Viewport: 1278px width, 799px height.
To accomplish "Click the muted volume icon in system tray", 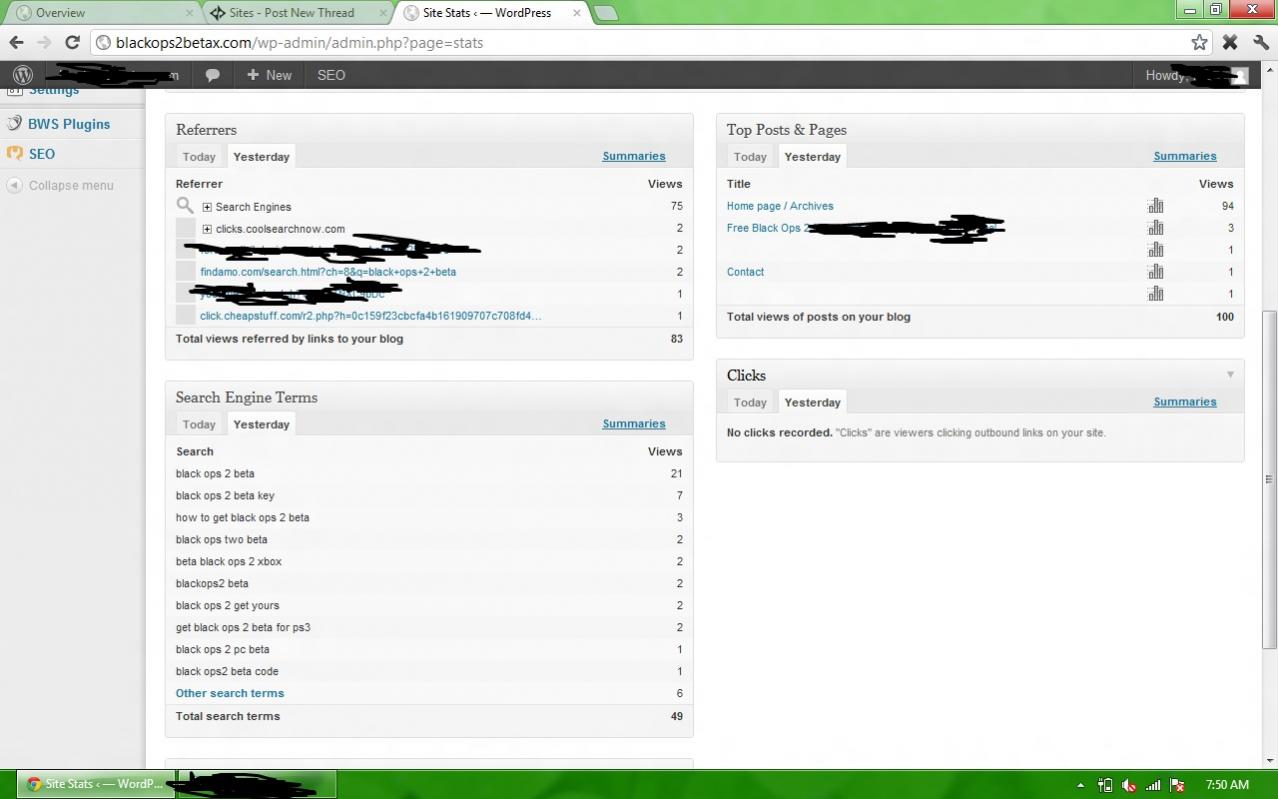I will 1129,785.
